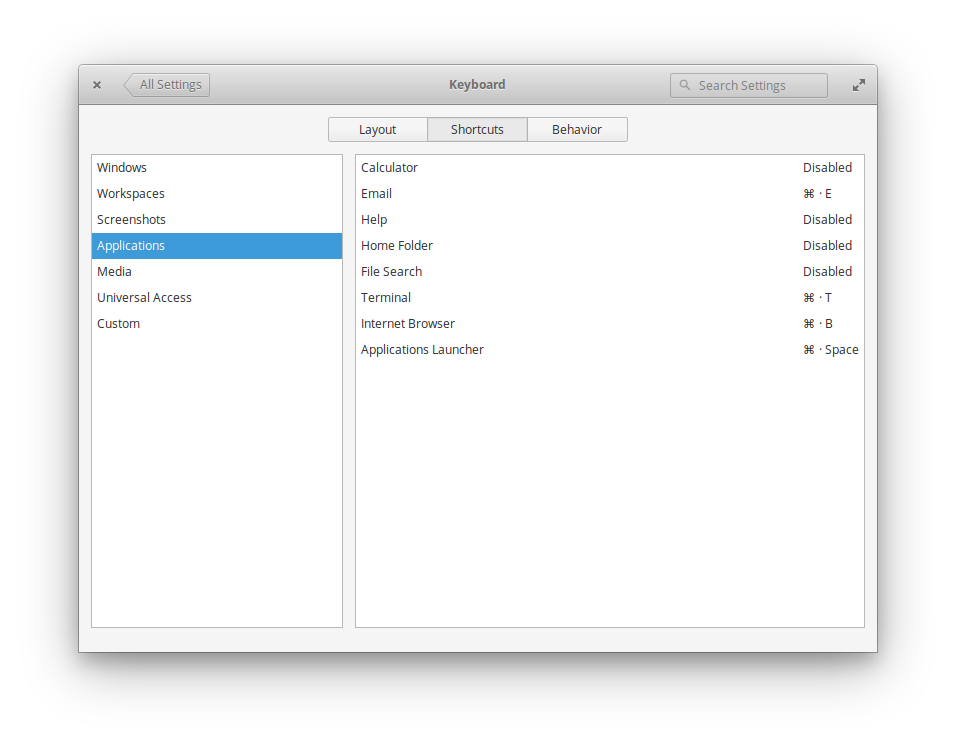Select the Home Folder shortcut row
Viewport: 956px width, 745px height.
pyautogui.click(x=610, y=246)
